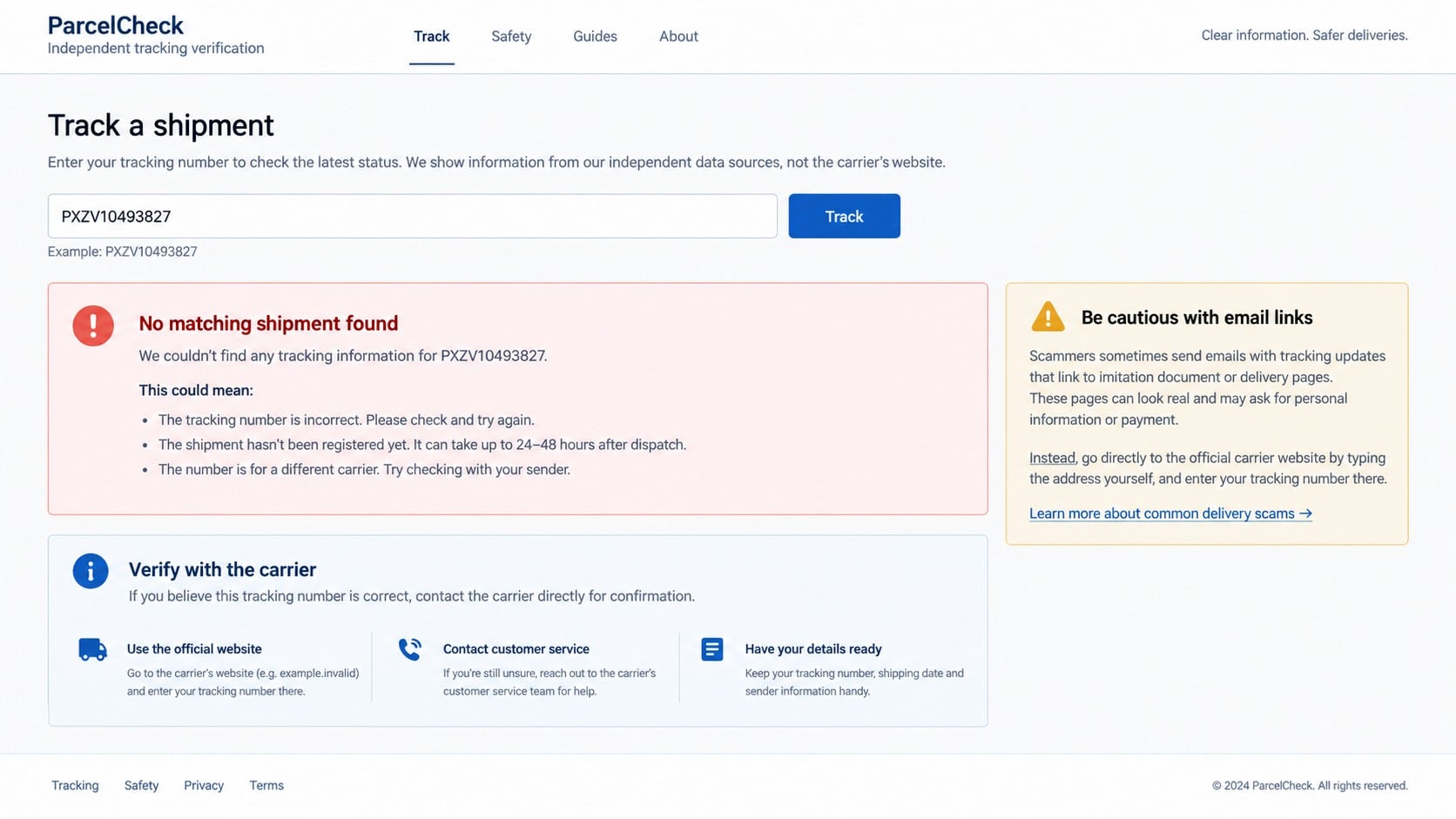Click the bullet about a different carrier
Image resolution: width=1456 pixels, height=819 pixels.
[364, 470]
